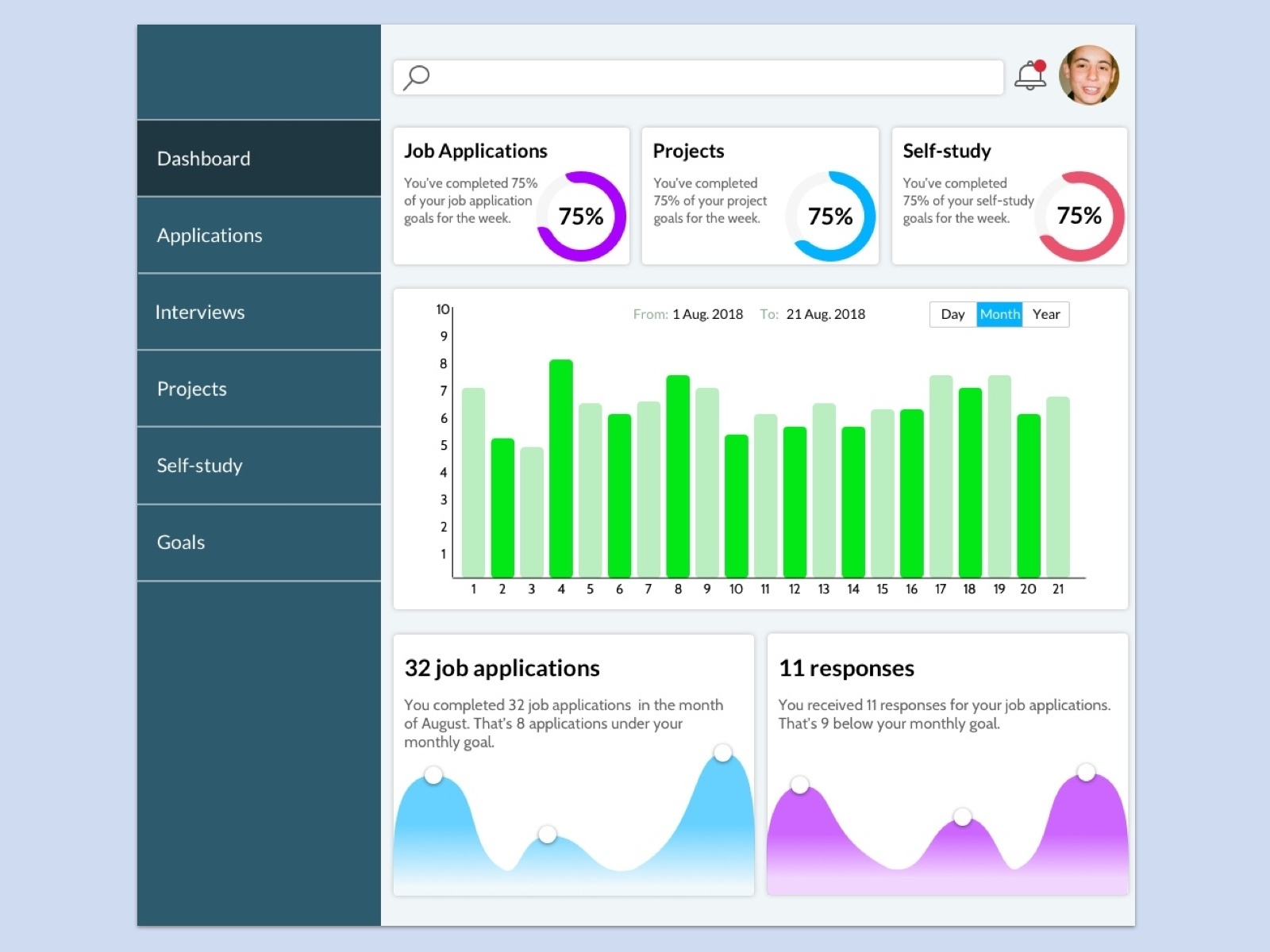The width and height of the screenshot is (1270, 952).
Task: Open the user profile avatar
Action: point(1089,75)
